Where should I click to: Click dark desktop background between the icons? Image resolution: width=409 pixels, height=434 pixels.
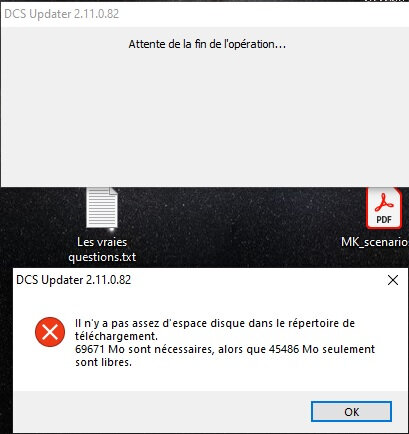233,227
